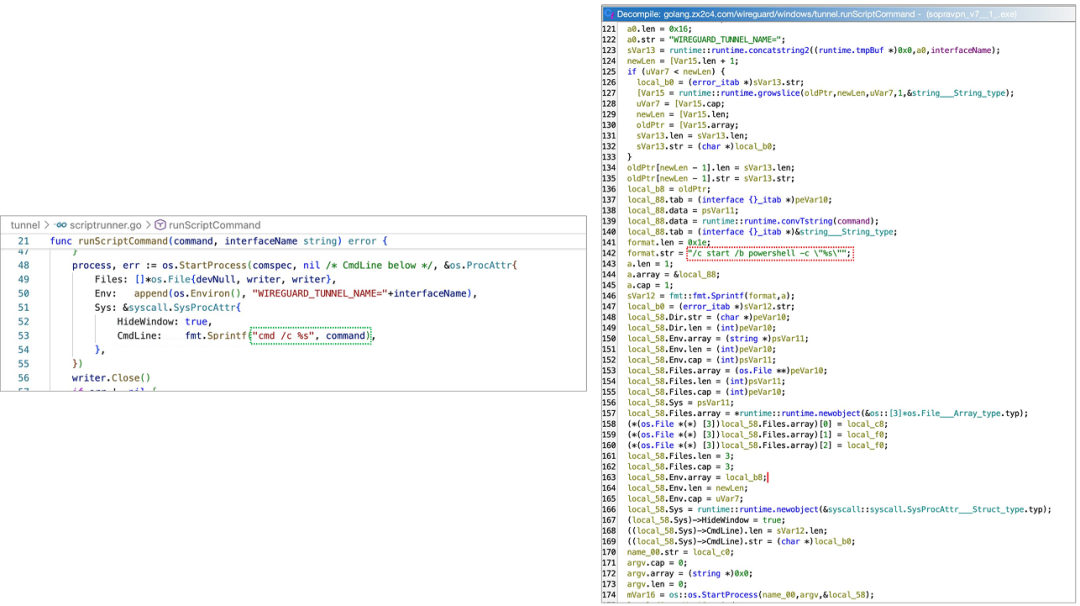Click line number 48 in the Go editor gutter
Screen dimensions: 1080x606
coord(23,265)
